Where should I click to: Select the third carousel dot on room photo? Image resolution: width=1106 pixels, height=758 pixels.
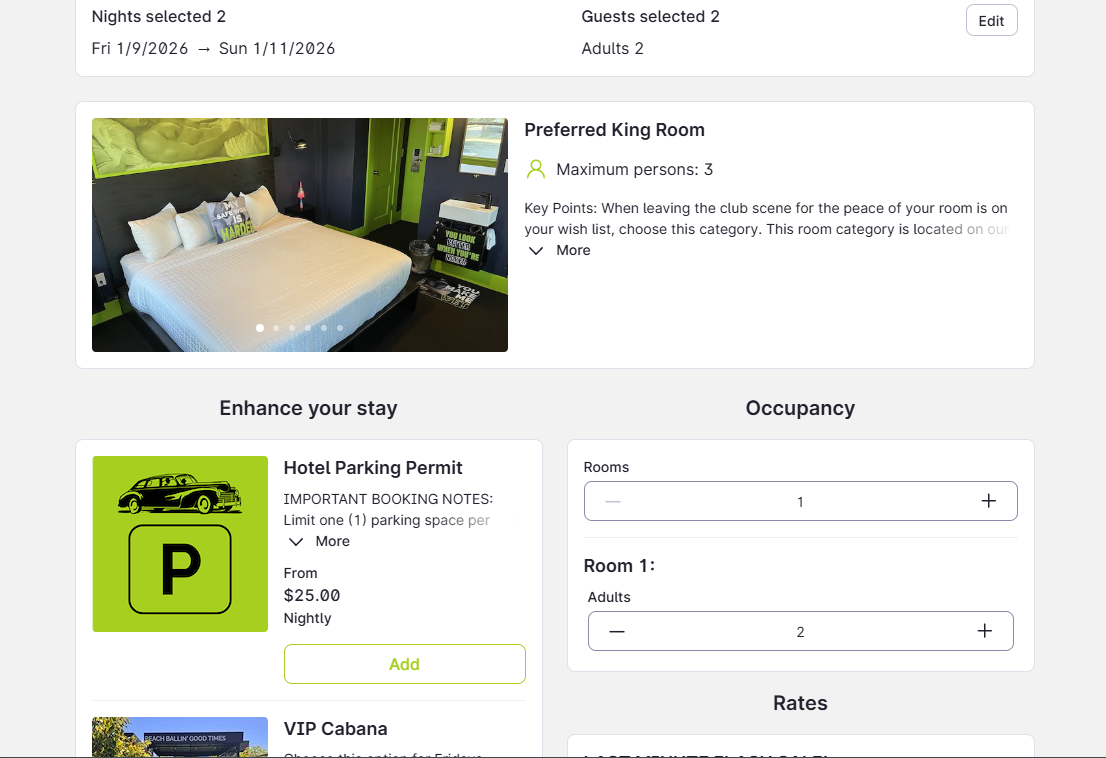[x=291, y=327]
